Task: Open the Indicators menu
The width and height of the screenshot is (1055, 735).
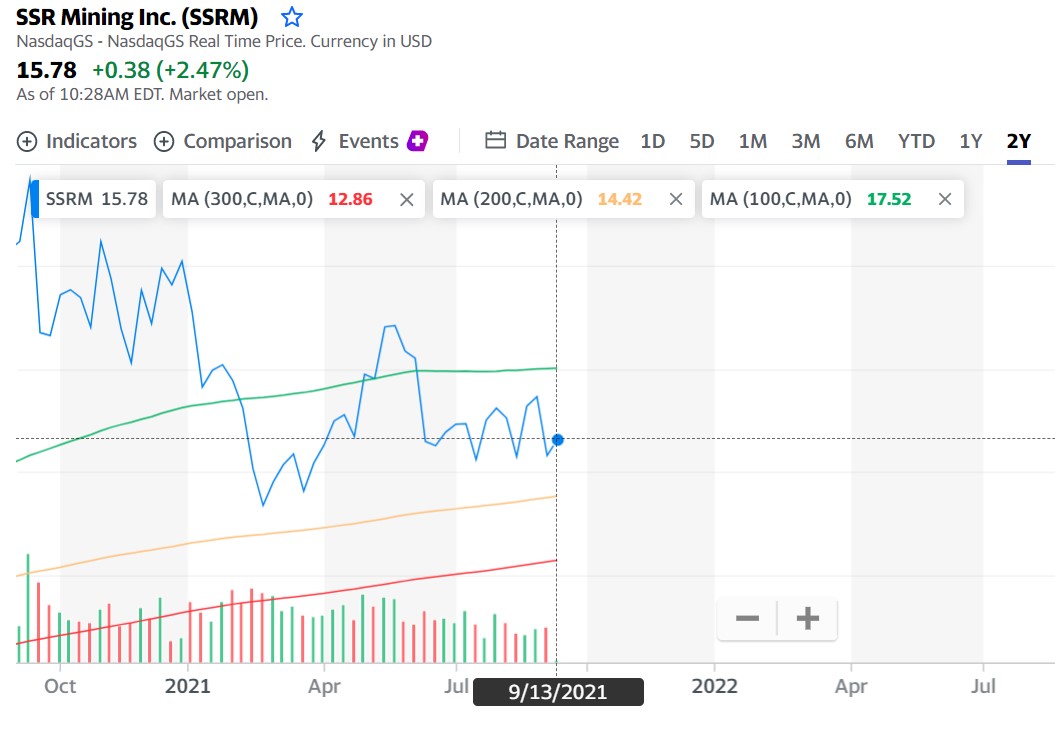Action: click(x=77, y=141)
